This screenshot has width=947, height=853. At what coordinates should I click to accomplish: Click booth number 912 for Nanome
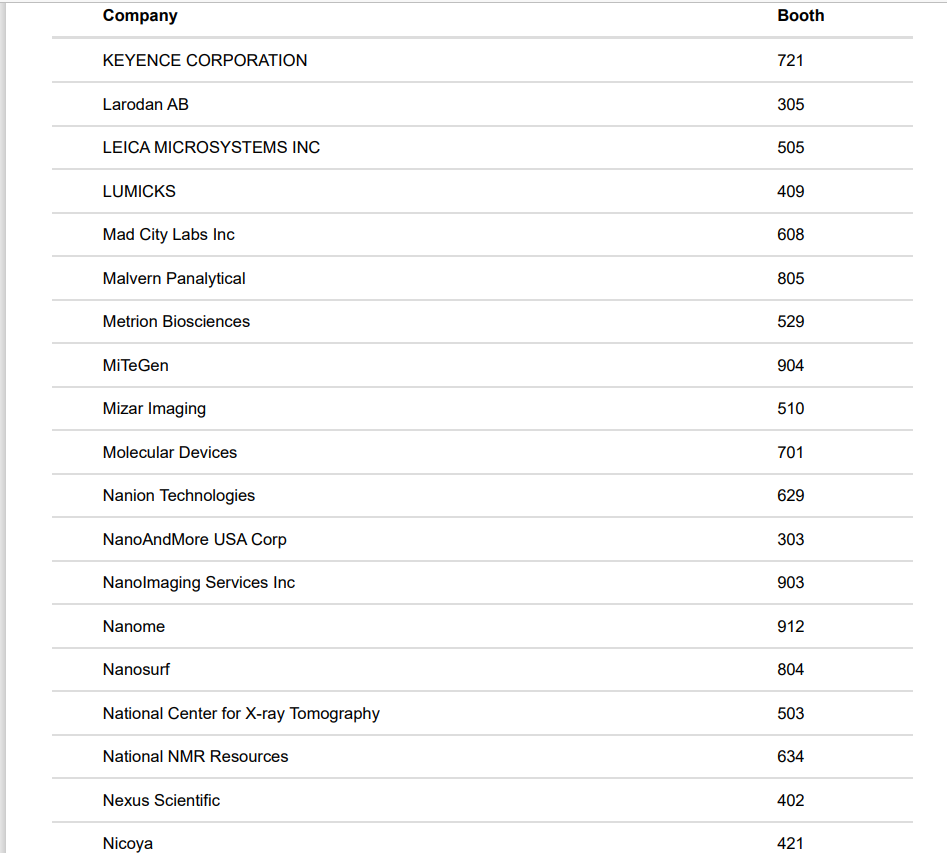tap(790, 627)
